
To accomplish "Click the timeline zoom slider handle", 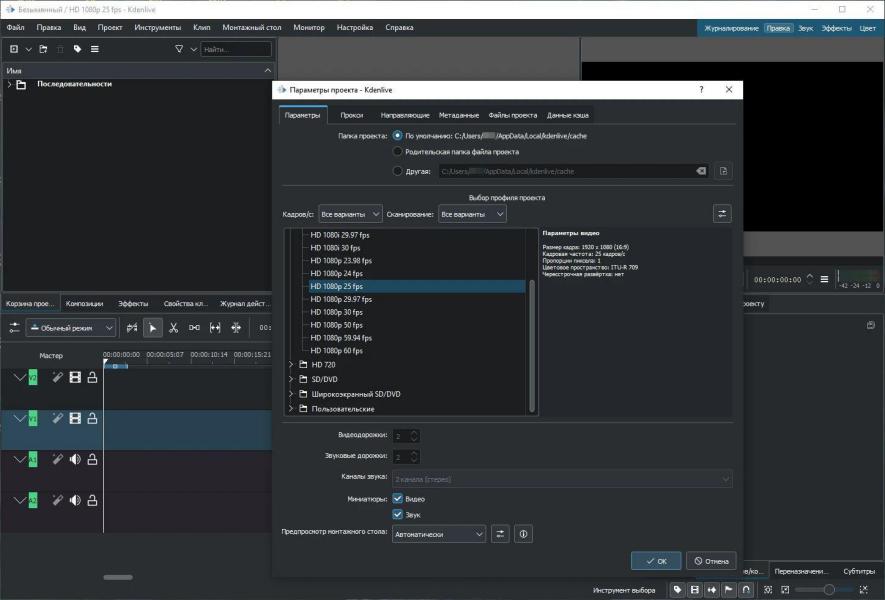I will (829, 590).
